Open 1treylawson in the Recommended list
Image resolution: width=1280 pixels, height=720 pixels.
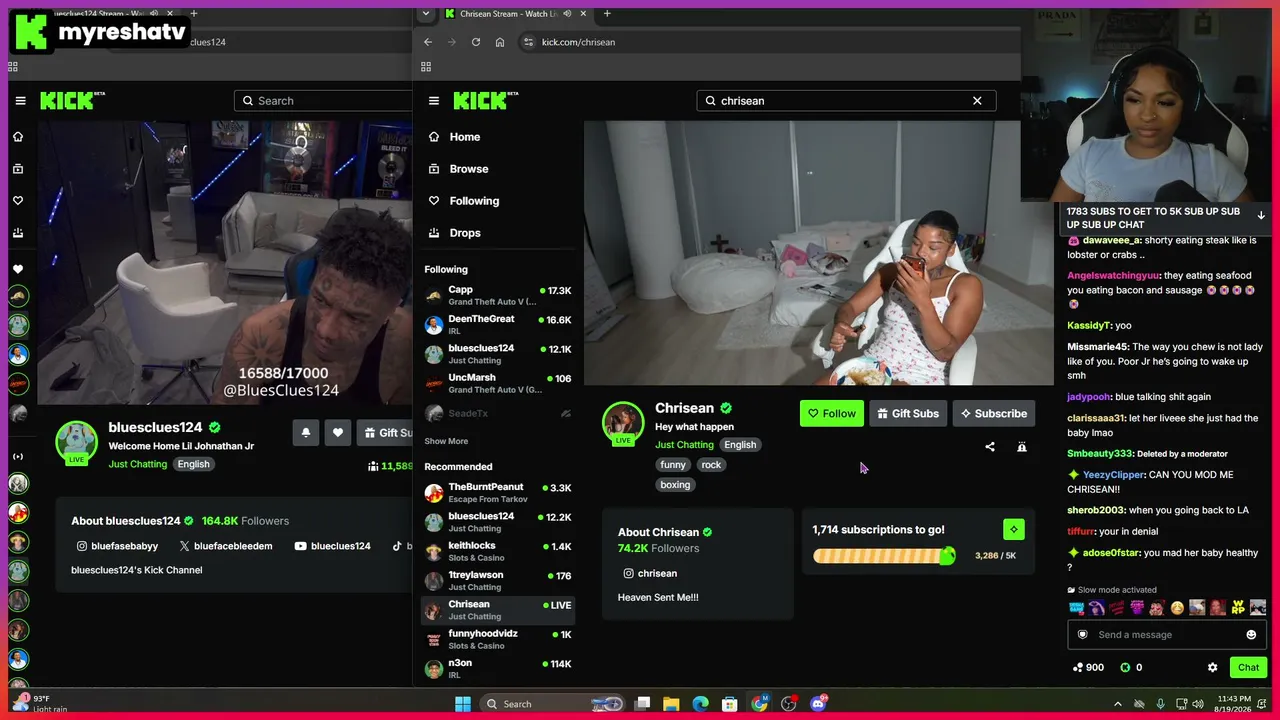coord(498,581)
